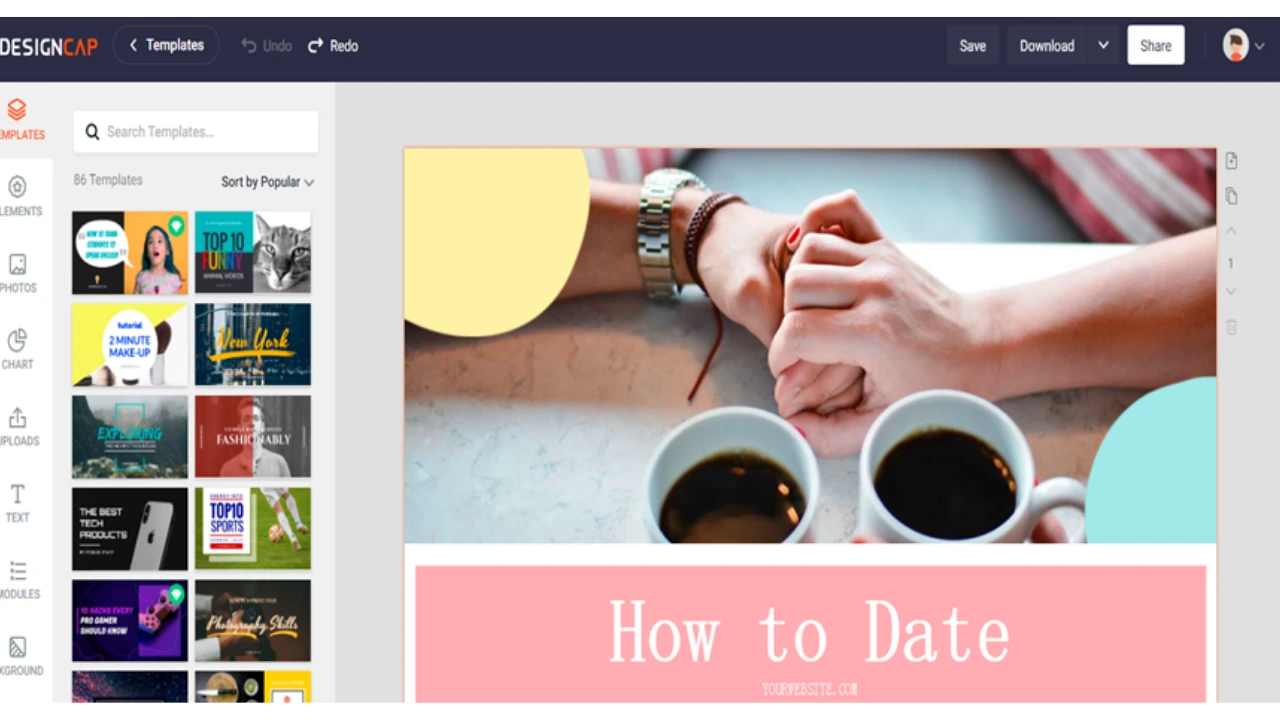
Task: Click the Redo button
Action: [333, 46]
